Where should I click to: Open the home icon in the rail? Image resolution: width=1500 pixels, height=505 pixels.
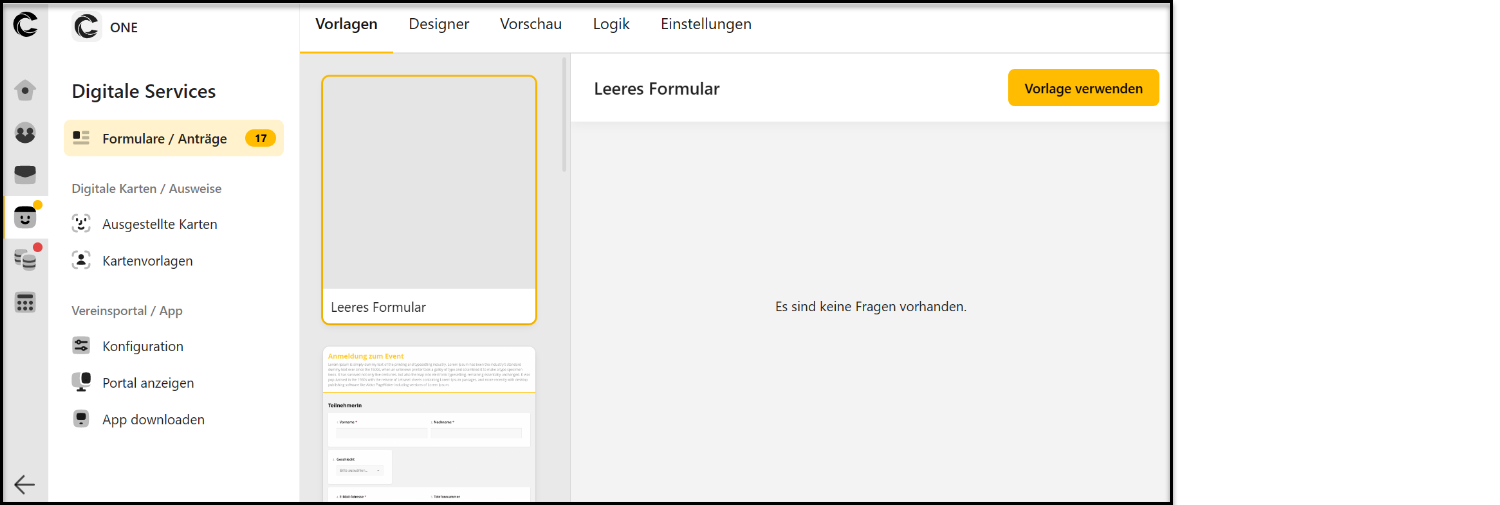25,90
